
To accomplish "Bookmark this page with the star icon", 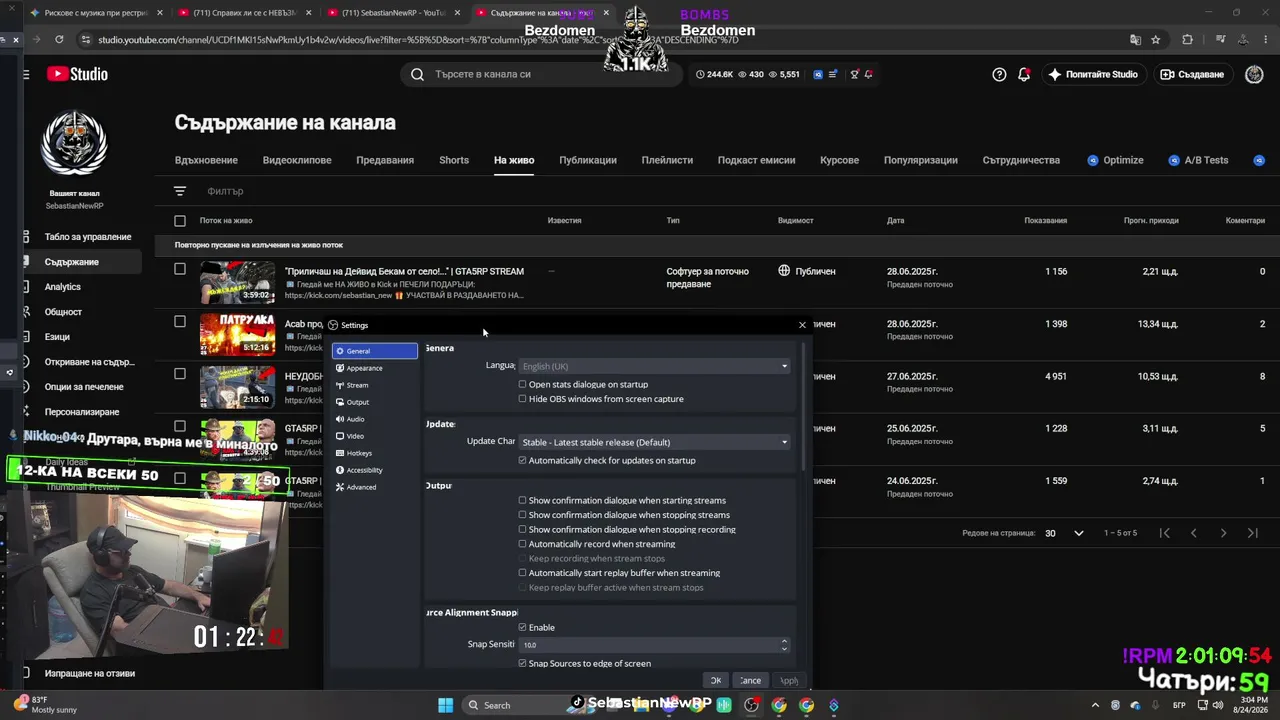I will [x=1156, y=39].
